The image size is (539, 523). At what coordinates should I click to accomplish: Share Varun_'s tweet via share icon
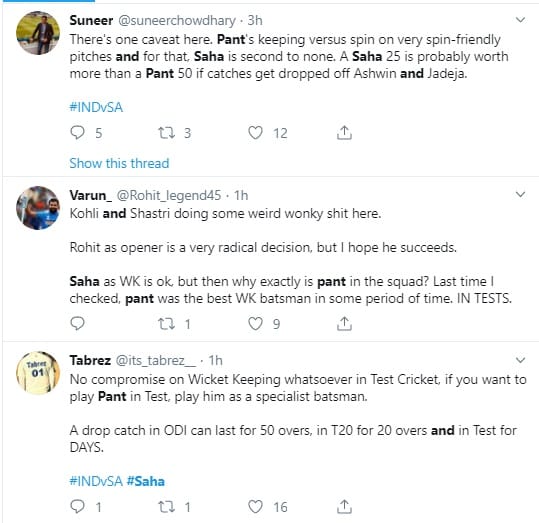click(x=344, y=324)
